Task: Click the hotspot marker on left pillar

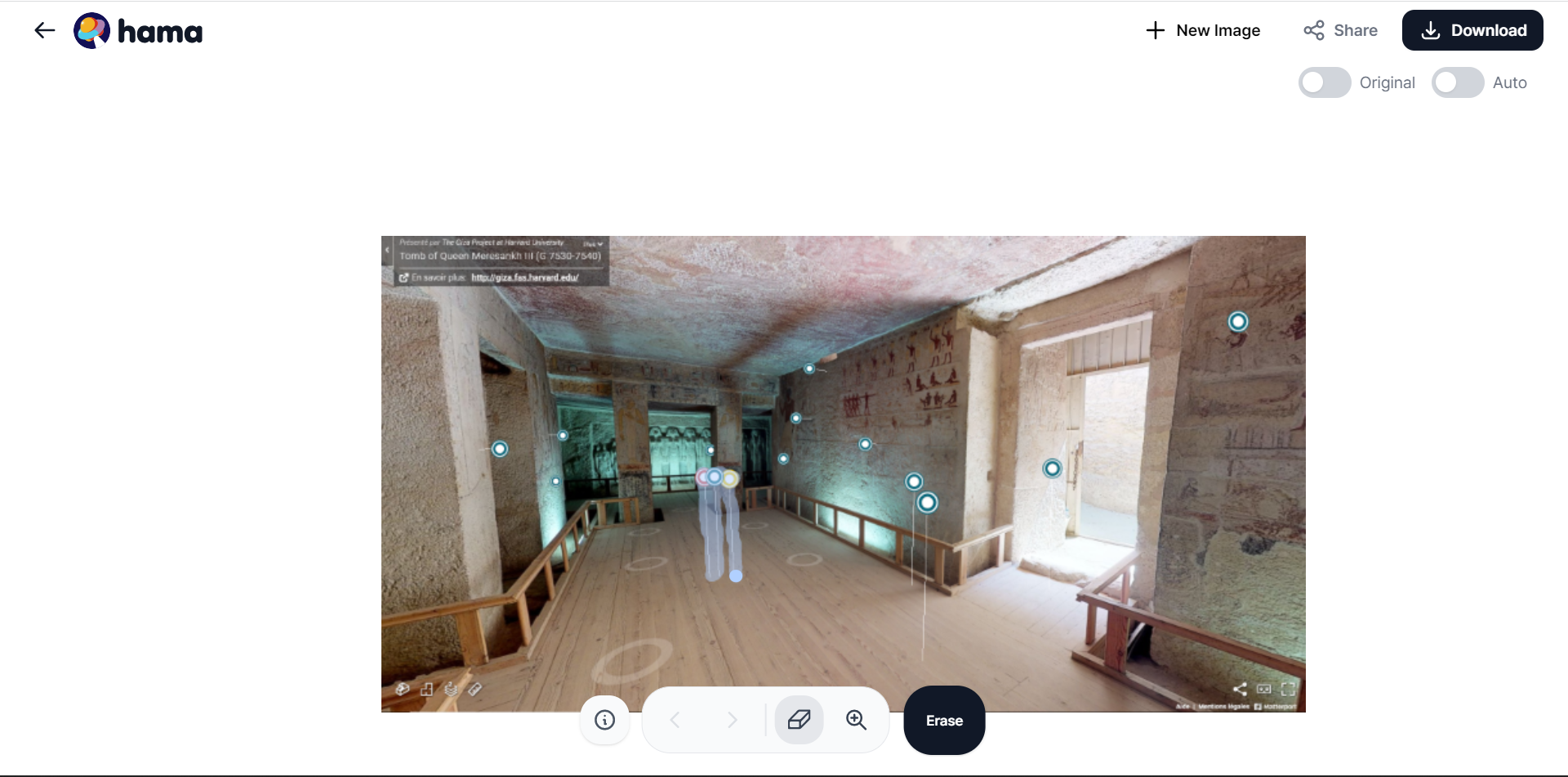Action: 500,449
